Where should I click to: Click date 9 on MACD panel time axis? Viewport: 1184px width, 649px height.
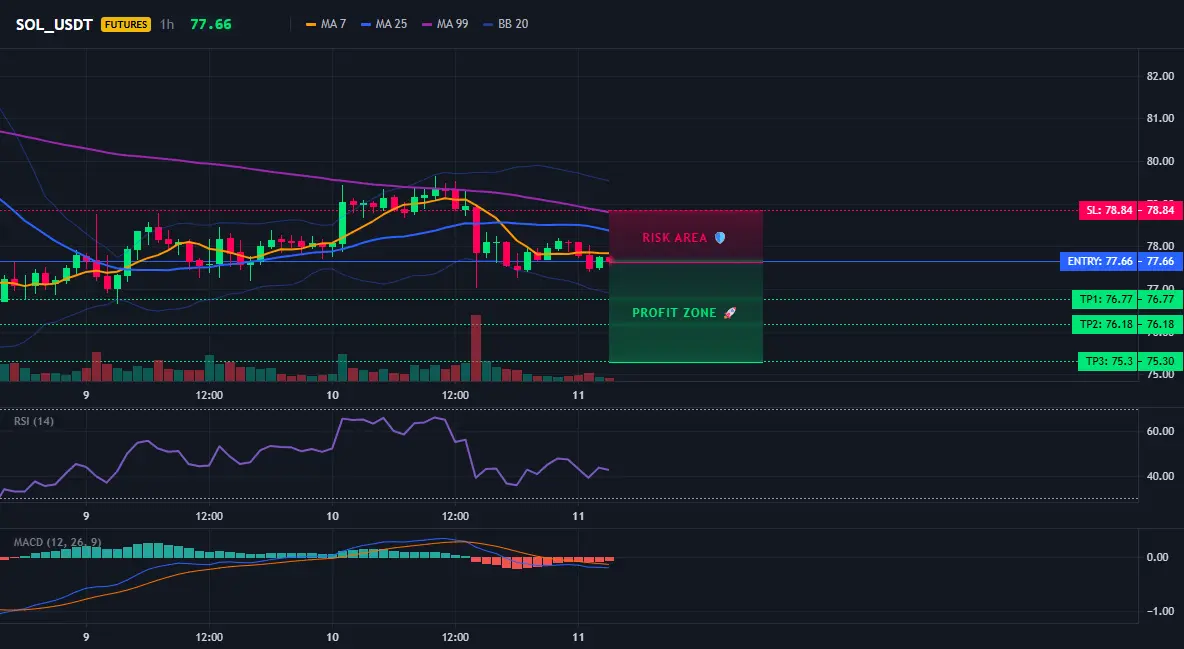pyautogui.click(x=86, y=637)
